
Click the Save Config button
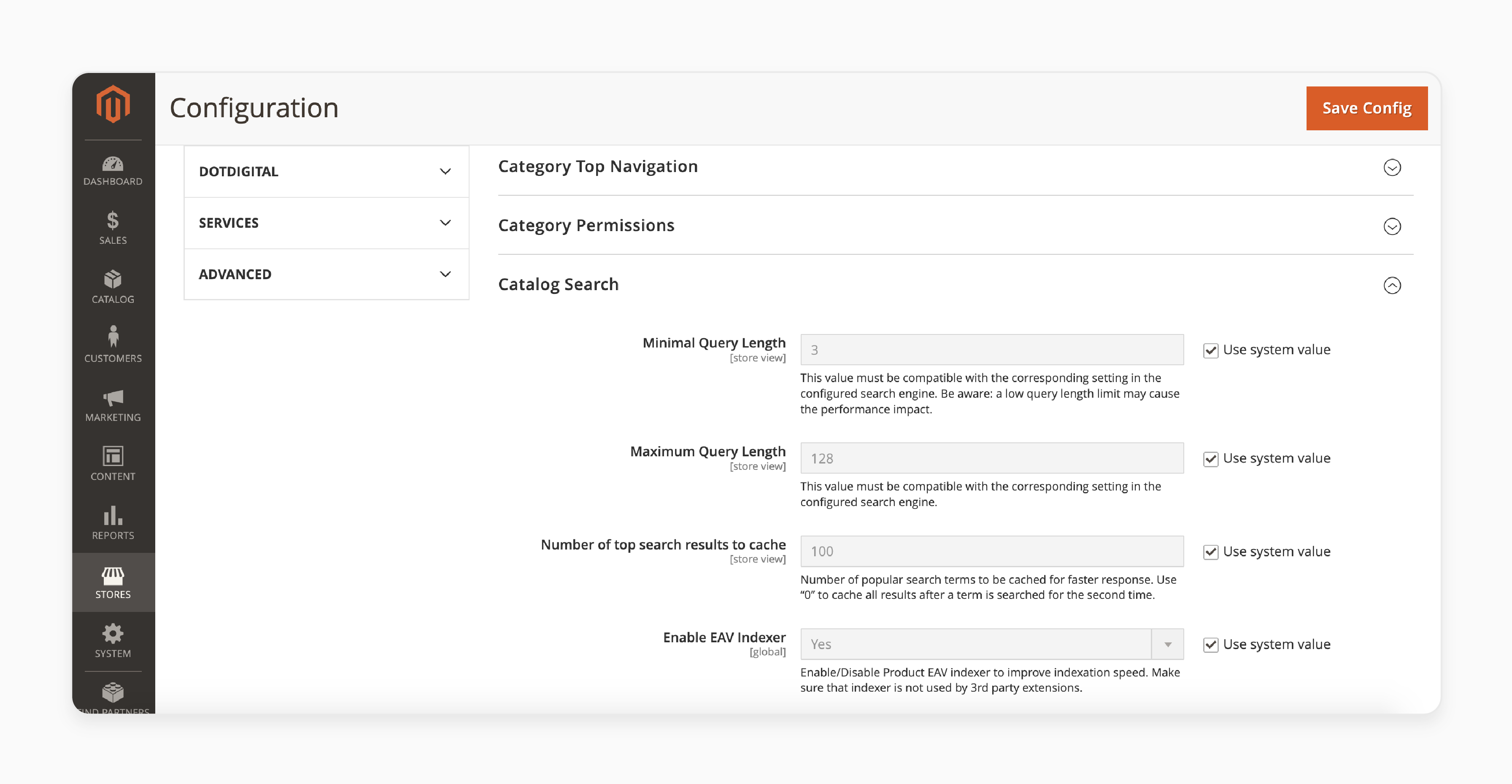1366,108
